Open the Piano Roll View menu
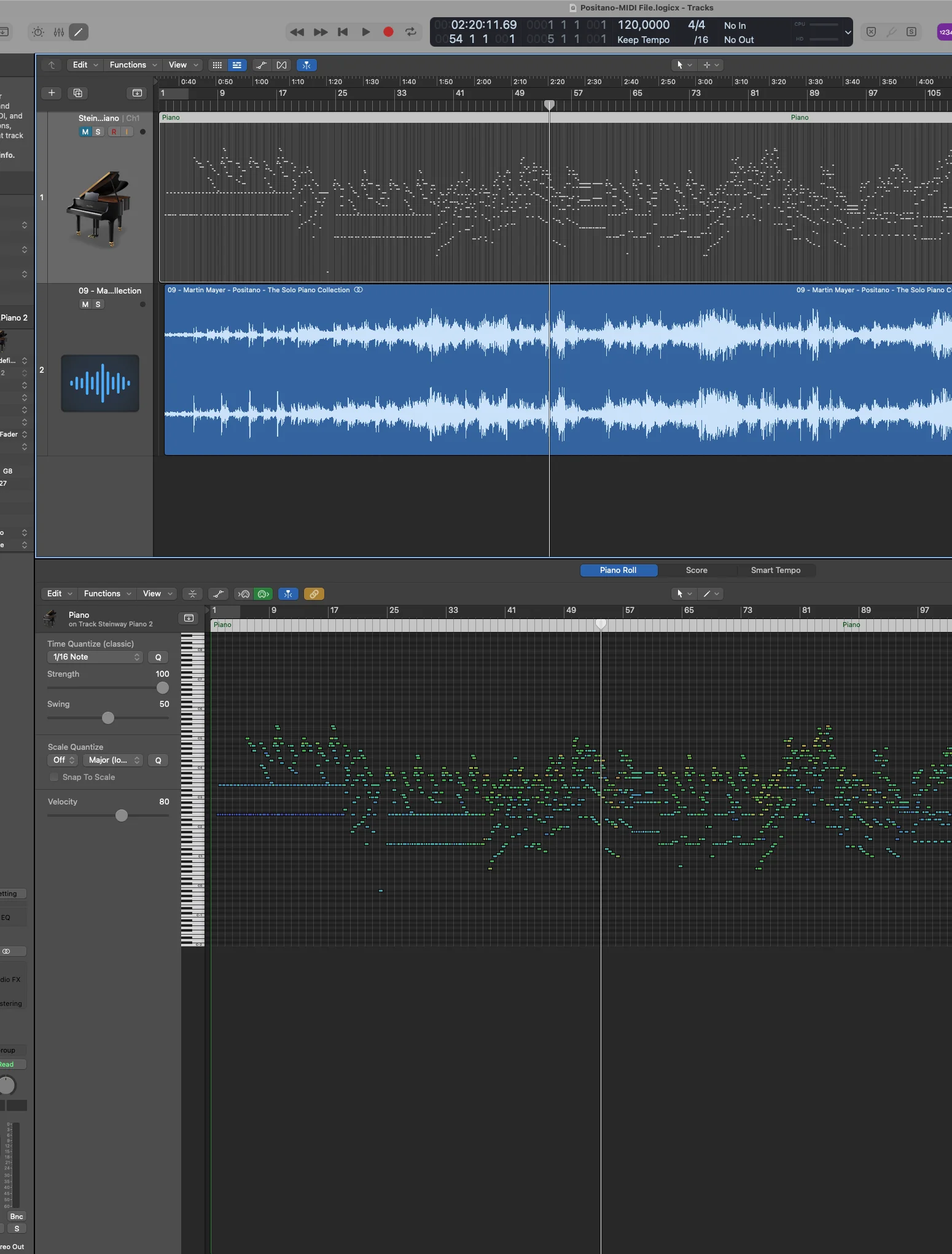The height and width of the screenshot is (1254, 952). (157, 594)
